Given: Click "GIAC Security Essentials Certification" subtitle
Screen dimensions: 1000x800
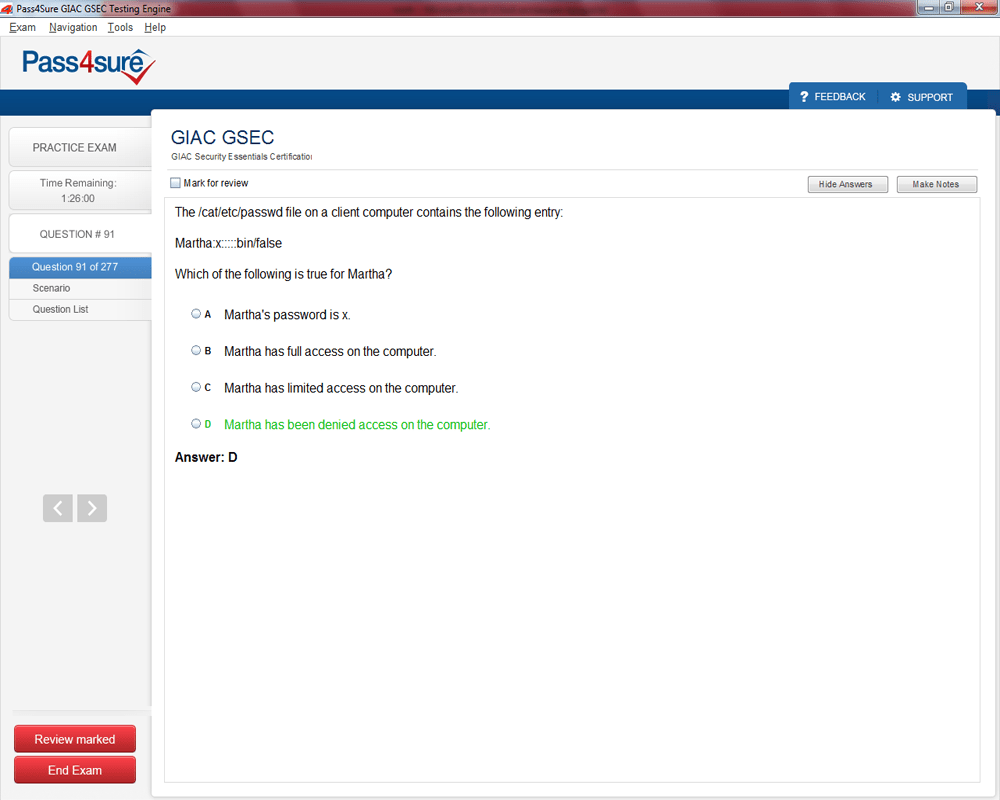Looking at the screenshot, I should coord(242,157).
